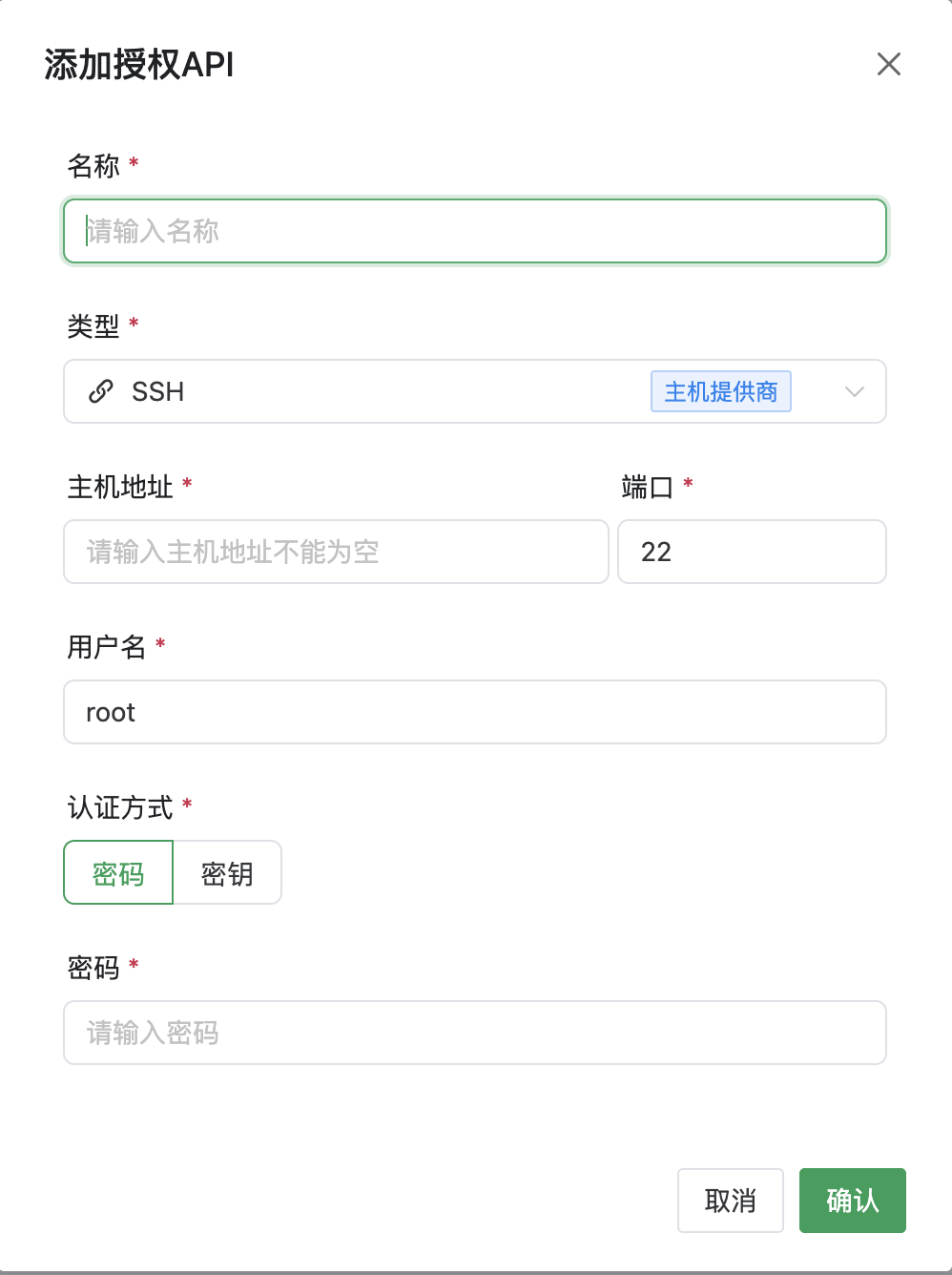
Task: Select the port field showing 22
Action: (x=752, y=552)
